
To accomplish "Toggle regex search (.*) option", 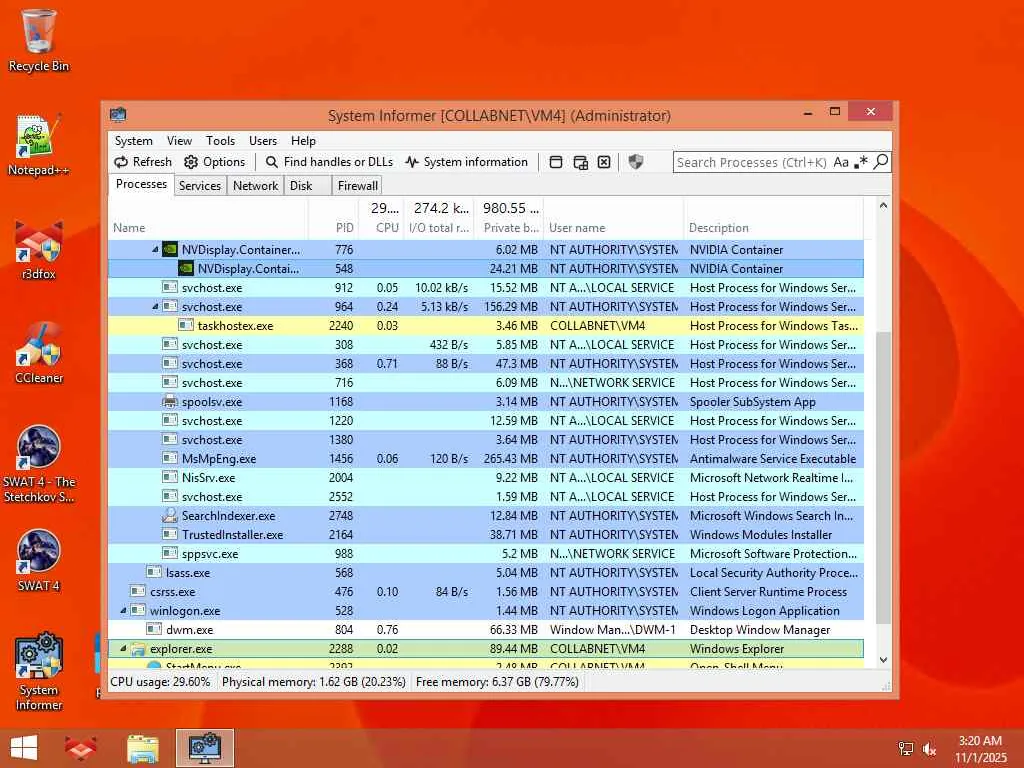I will pyautogui.click(x=861, y=161).
